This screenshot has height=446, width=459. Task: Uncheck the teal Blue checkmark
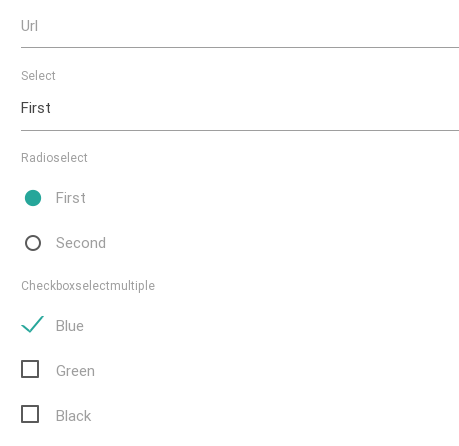(x=32, y=324)
